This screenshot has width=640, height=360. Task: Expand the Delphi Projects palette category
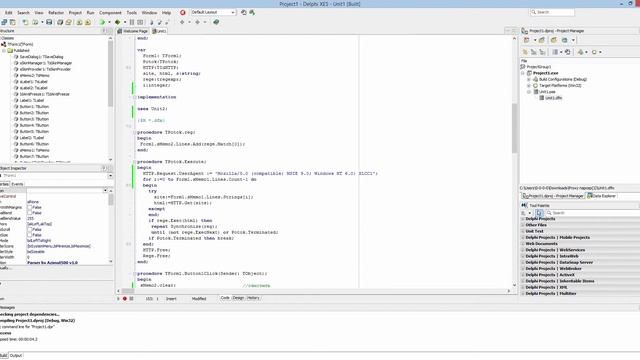click(x=523, y=219)
